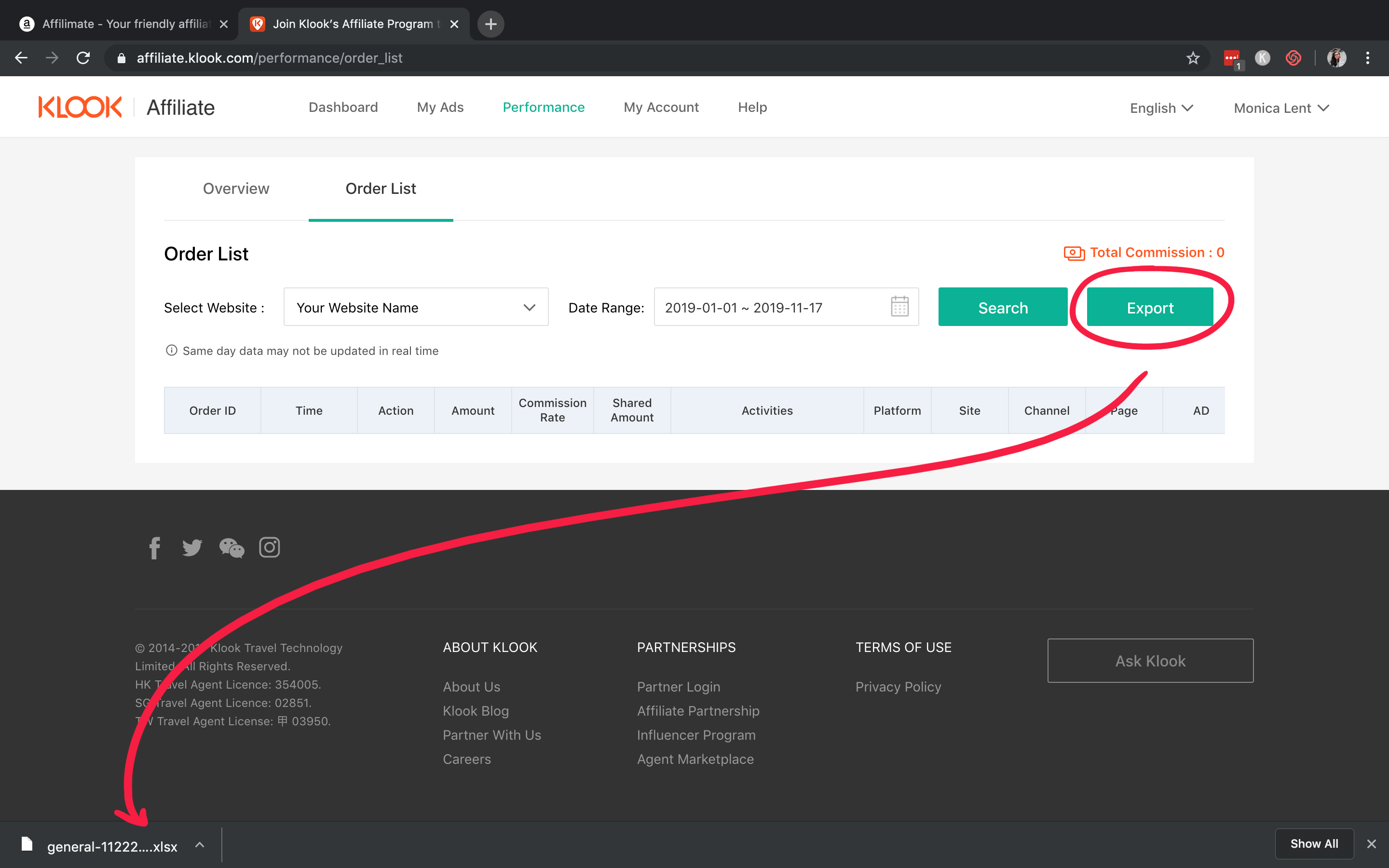Expand the download item options chevron
The width and height of the screenshot is (1389, 868).
[200, 845]
